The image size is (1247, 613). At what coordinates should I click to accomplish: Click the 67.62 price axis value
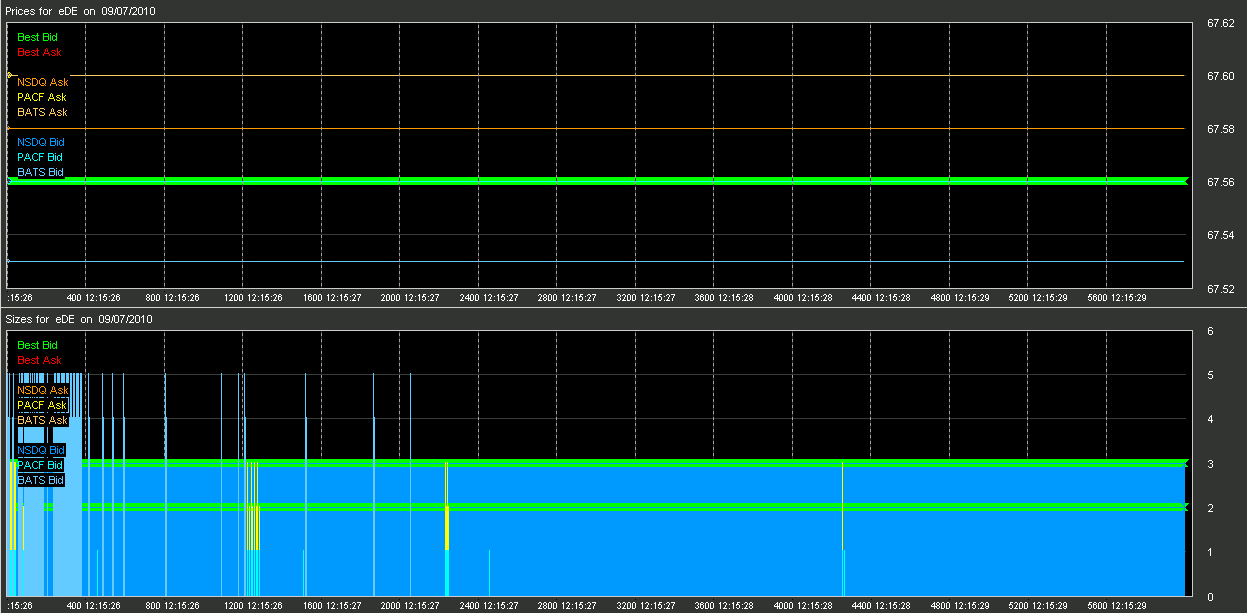(1221, 22)
